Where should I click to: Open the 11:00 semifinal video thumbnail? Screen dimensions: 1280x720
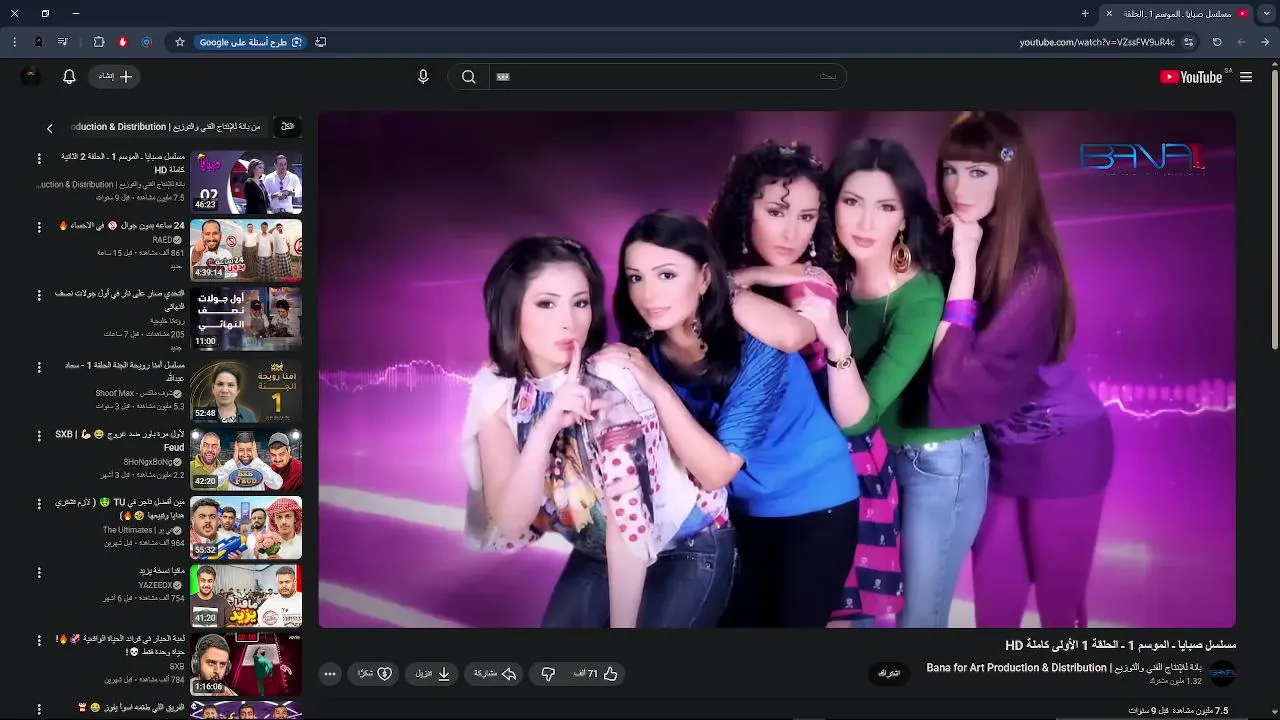[246, 319]
